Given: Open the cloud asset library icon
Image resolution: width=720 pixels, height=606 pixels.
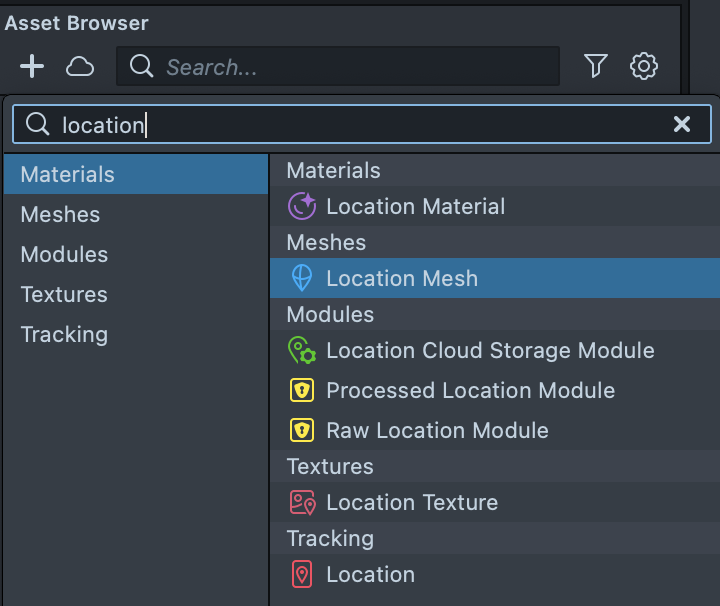Looking at the screenshot, I should 80,67.
